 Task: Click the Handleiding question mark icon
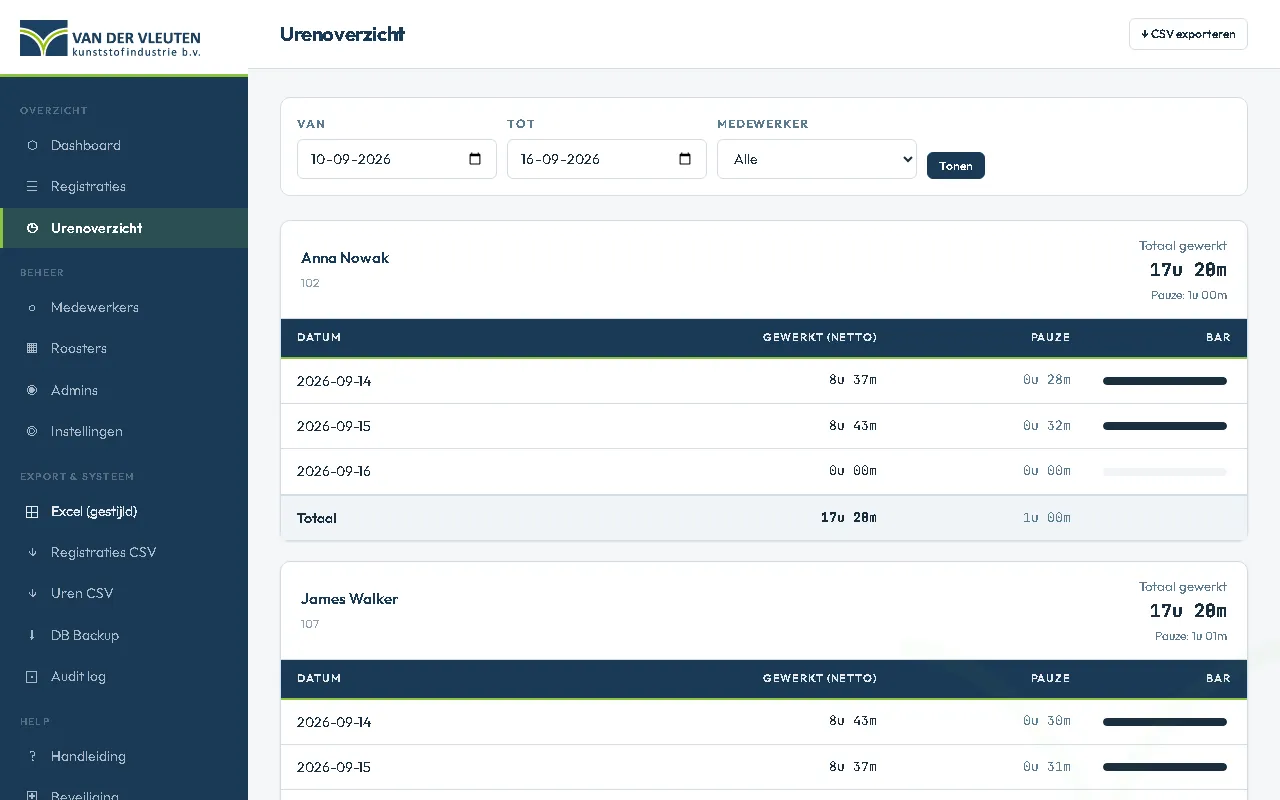pos(32,756)
